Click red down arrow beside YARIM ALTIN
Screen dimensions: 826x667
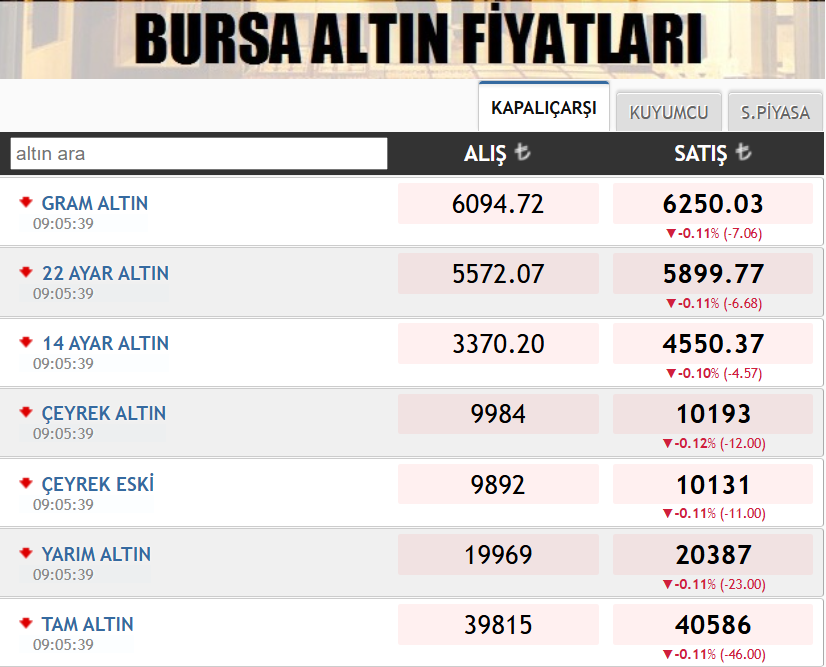[x=26, y=553]
